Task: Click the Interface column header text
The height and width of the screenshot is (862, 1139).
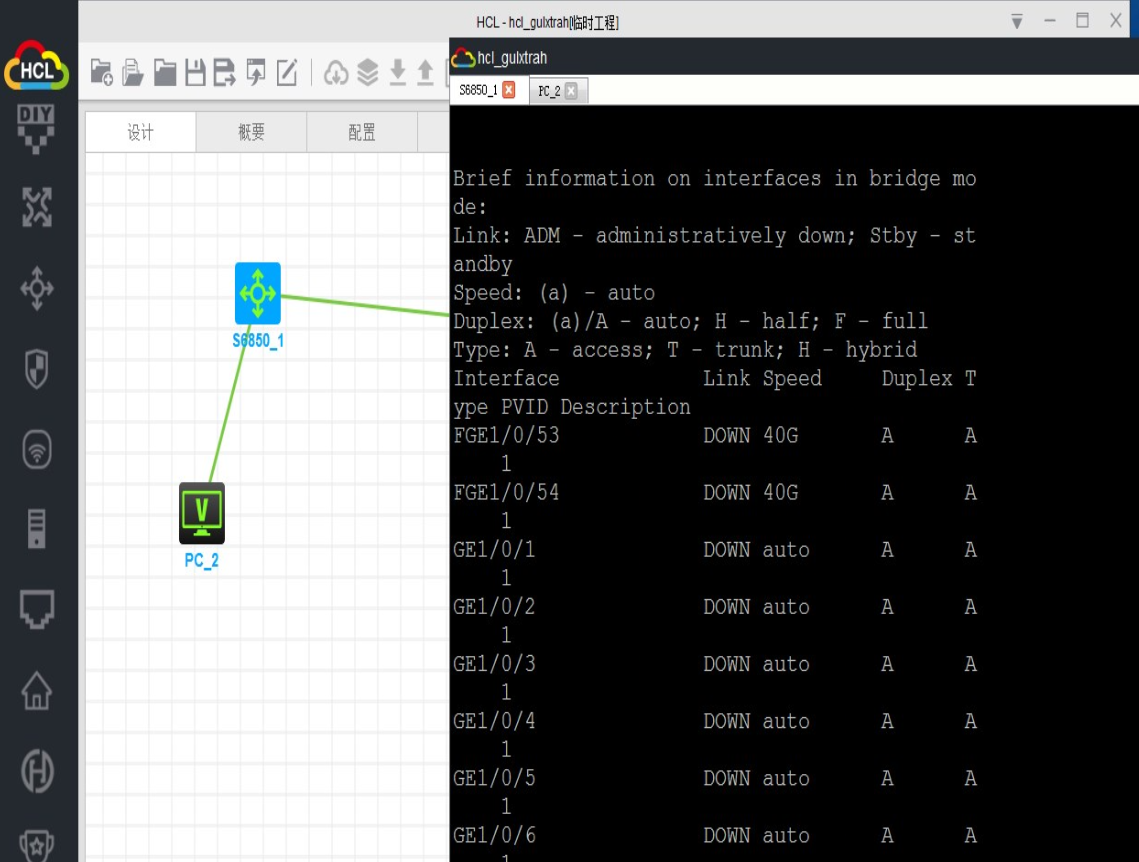Action: [506, 378]
